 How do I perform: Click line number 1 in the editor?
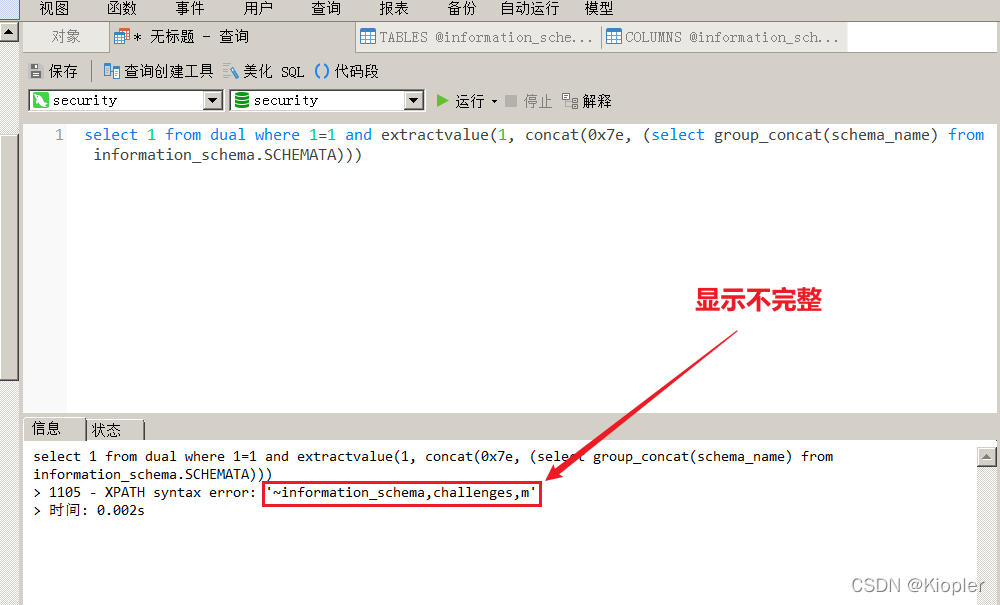tap(58, 134)
